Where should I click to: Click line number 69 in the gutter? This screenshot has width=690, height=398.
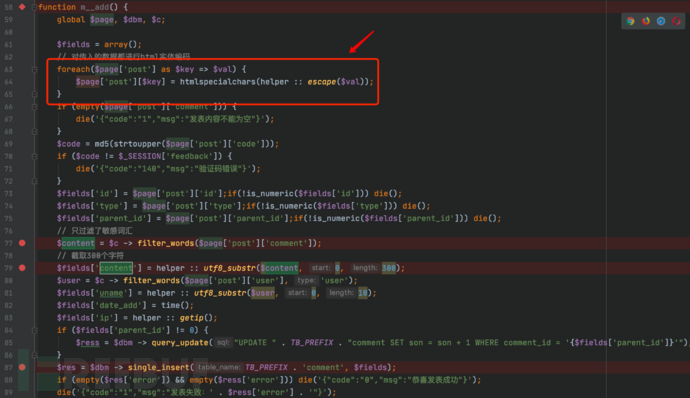tap(8, 144)
